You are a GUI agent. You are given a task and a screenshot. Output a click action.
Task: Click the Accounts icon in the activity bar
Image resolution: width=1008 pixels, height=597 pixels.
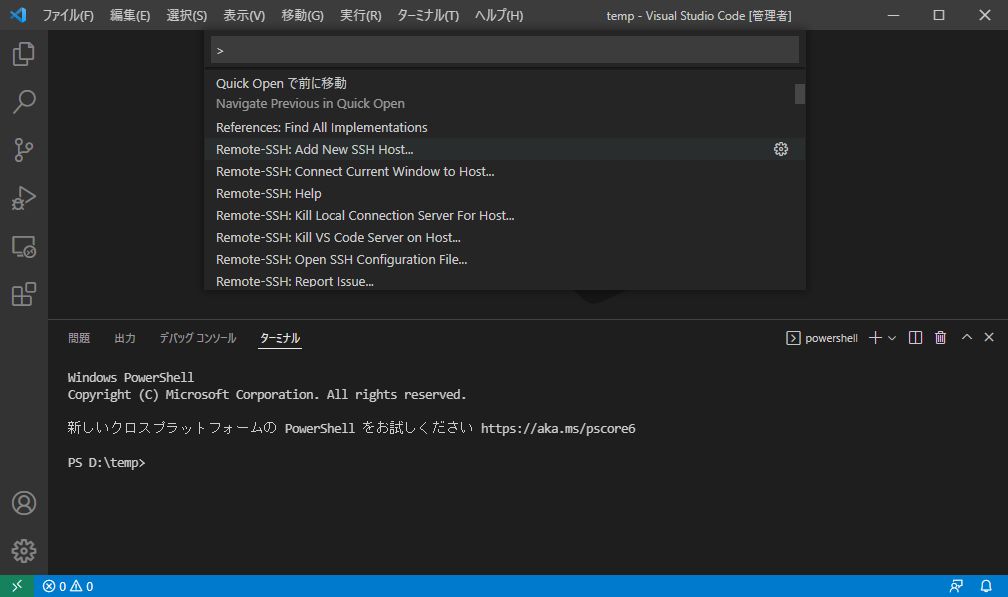click(23, 503)
